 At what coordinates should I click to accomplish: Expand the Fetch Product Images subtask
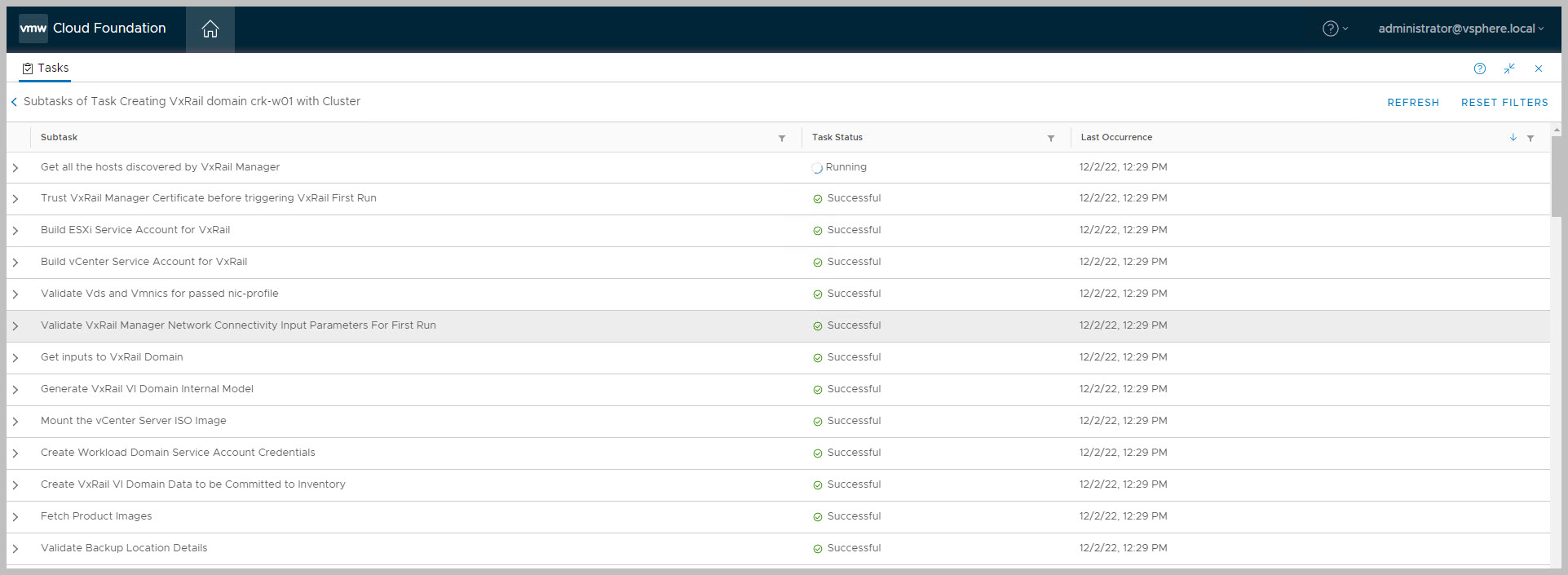point(15,517)
